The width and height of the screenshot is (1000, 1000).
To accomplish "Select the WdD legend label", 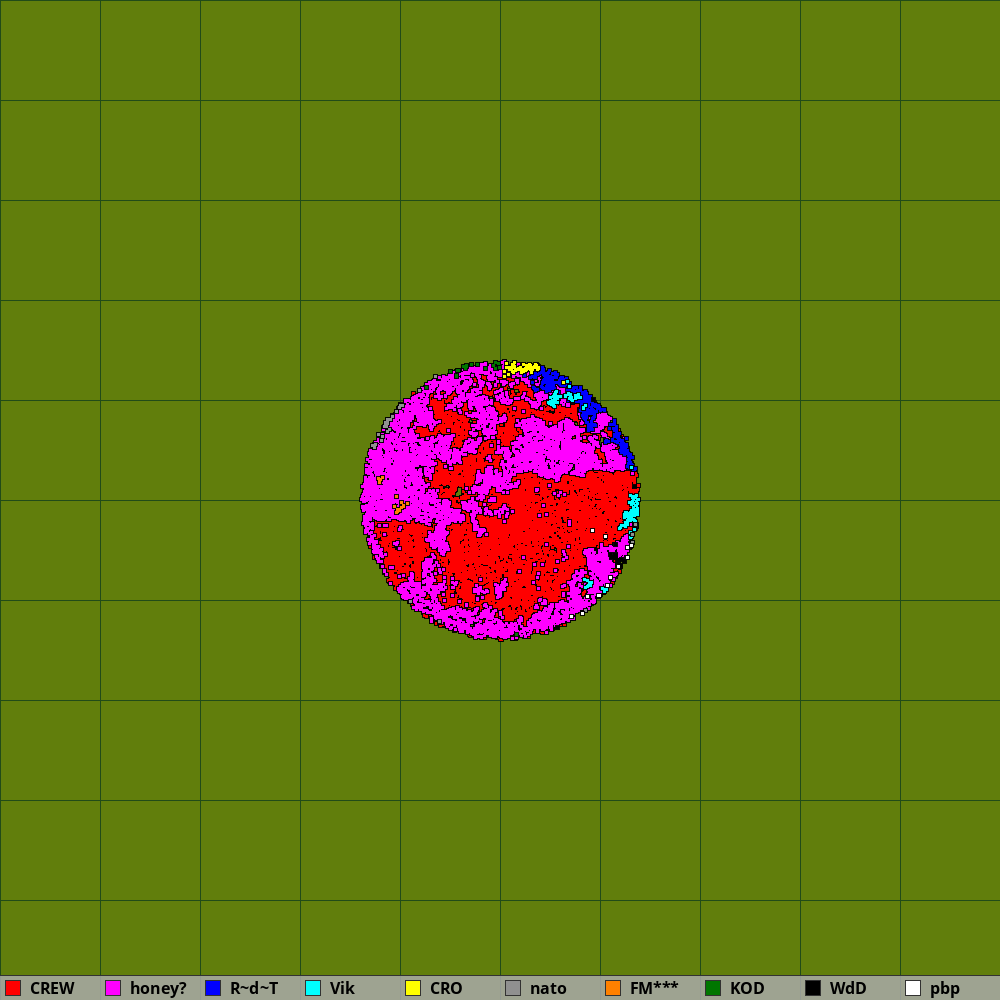I will (x=848, y=989).
